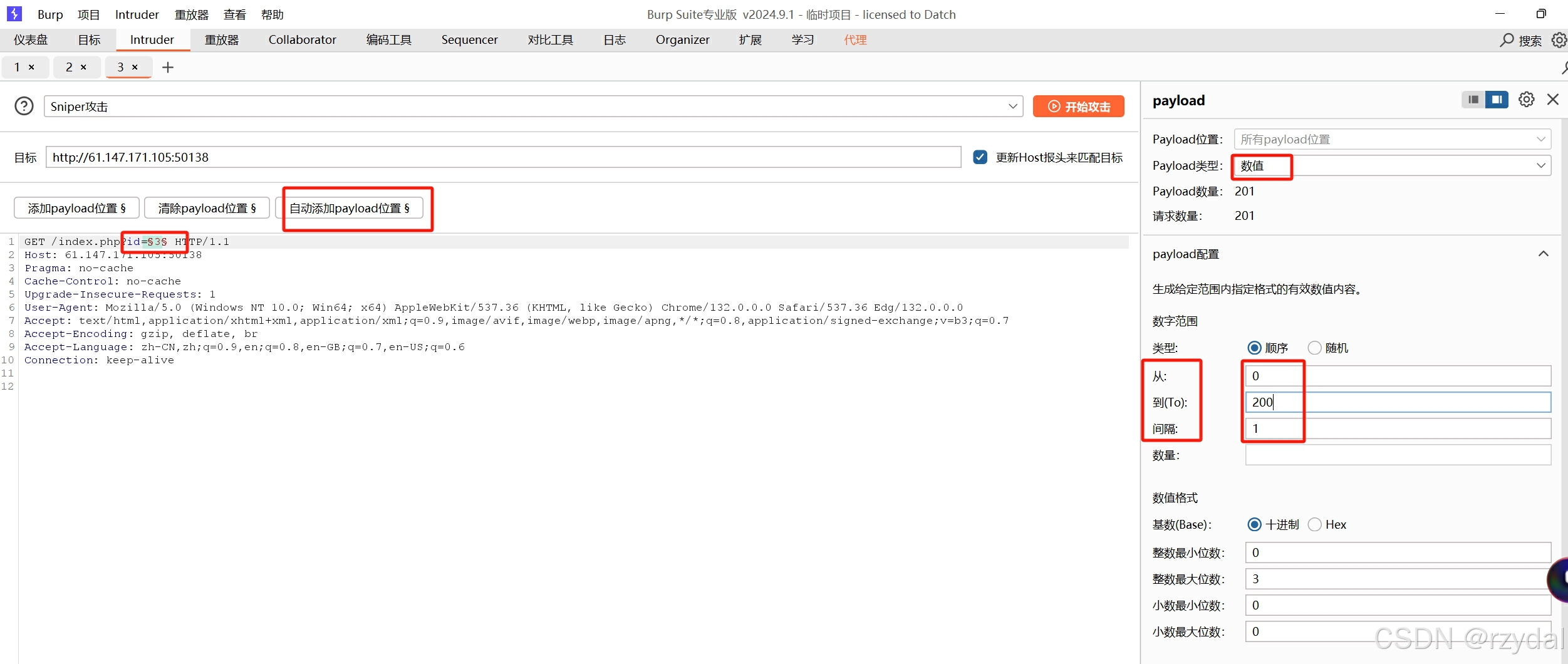1568x664 pixels.
Task: Switch to the Collaborator tab
Action: (x=303, y=39)
